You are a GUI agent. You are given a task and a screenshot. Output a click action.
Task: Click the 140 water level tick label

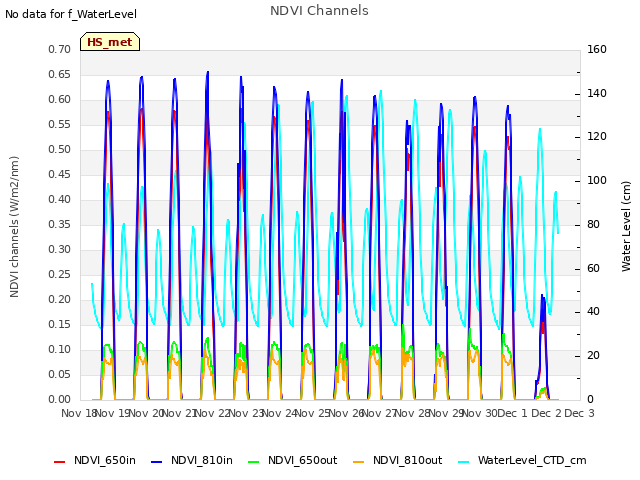(x=597, y=93)
